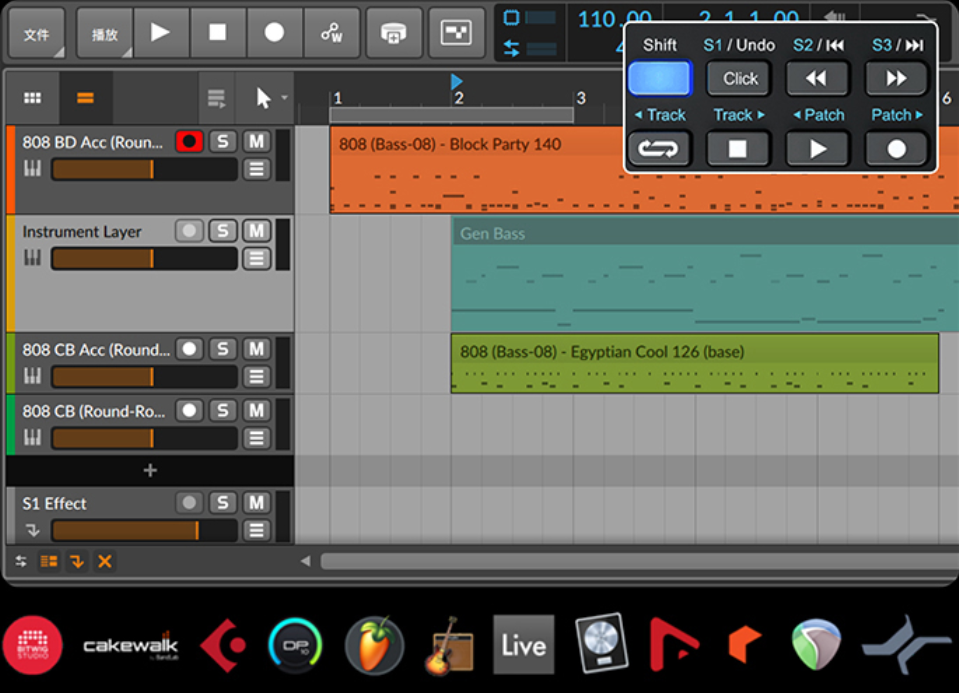
Task: Add a new track with plus button
Action: 150,470
